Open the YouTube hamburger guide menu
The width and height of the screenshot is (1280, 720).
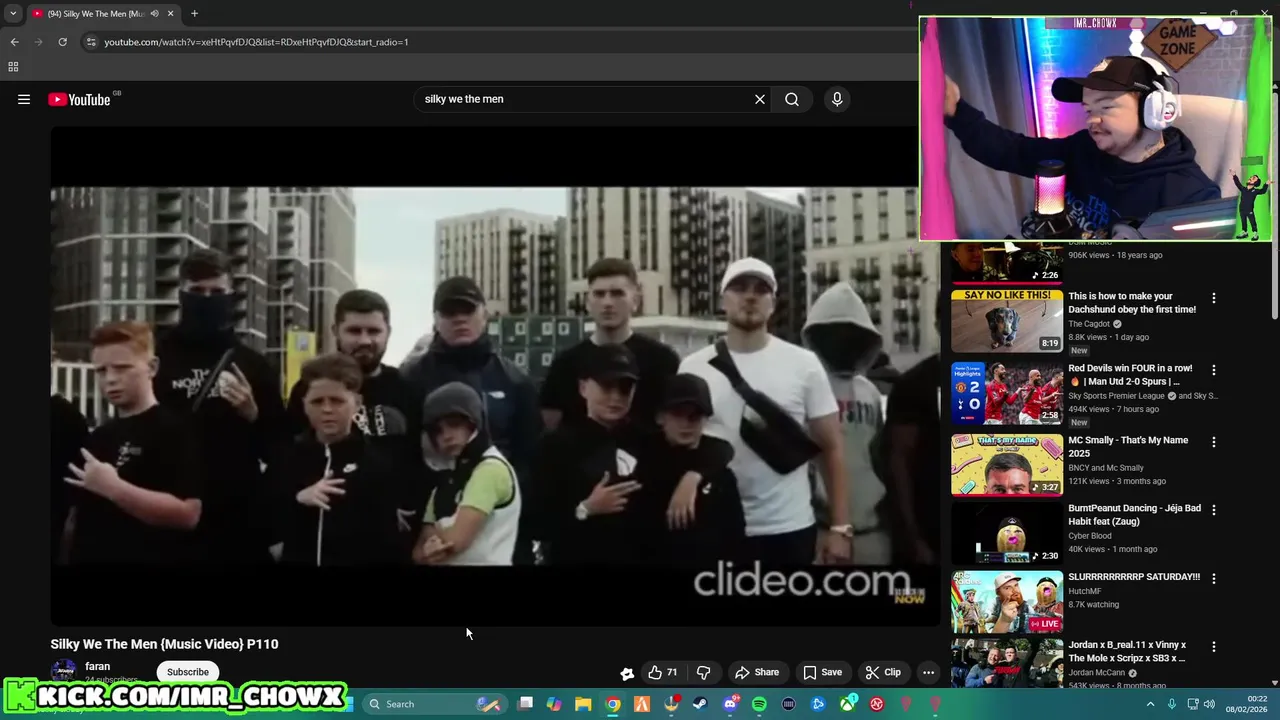[x=24, y=99]
